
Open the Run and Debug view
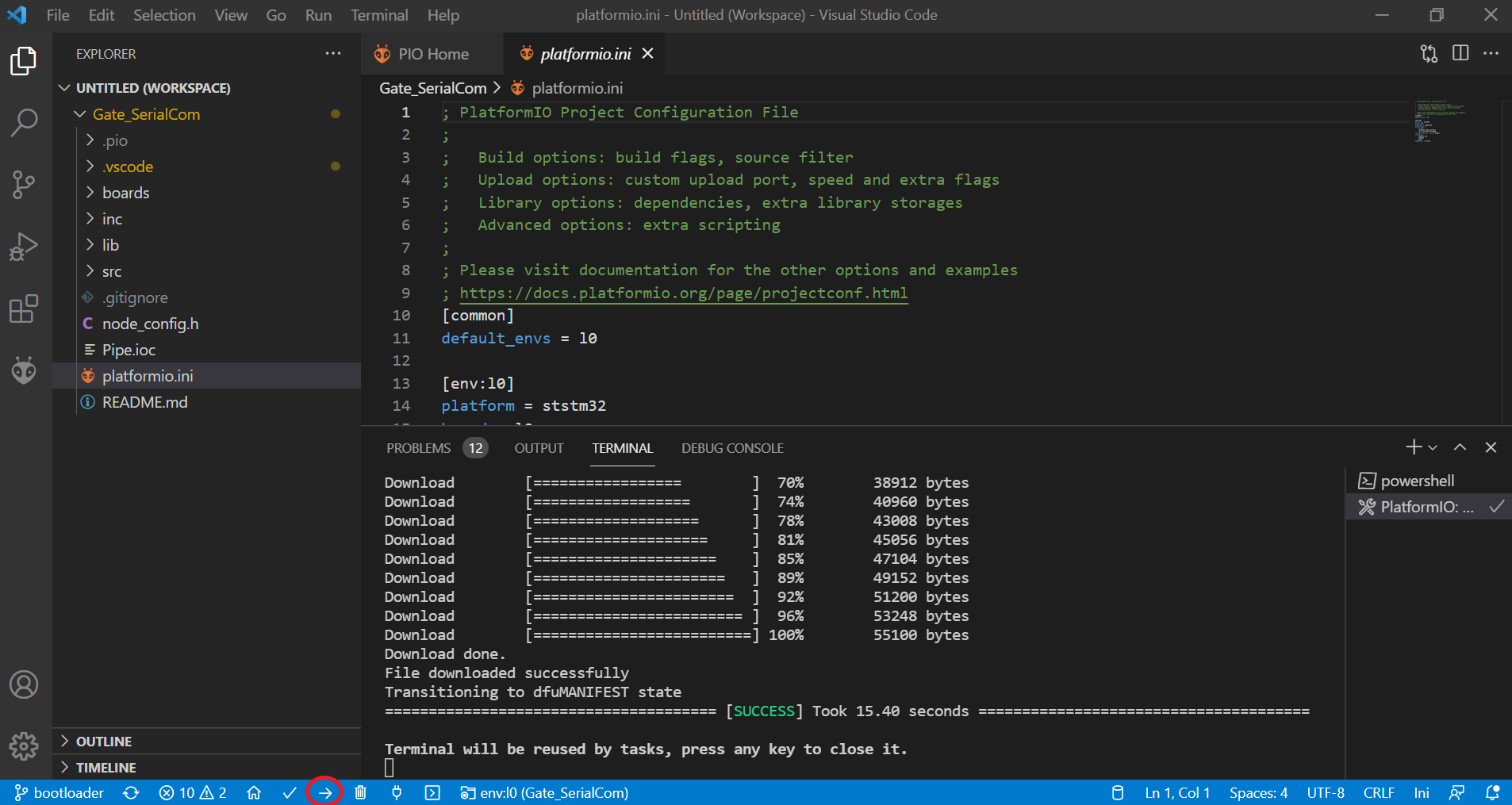24,247
